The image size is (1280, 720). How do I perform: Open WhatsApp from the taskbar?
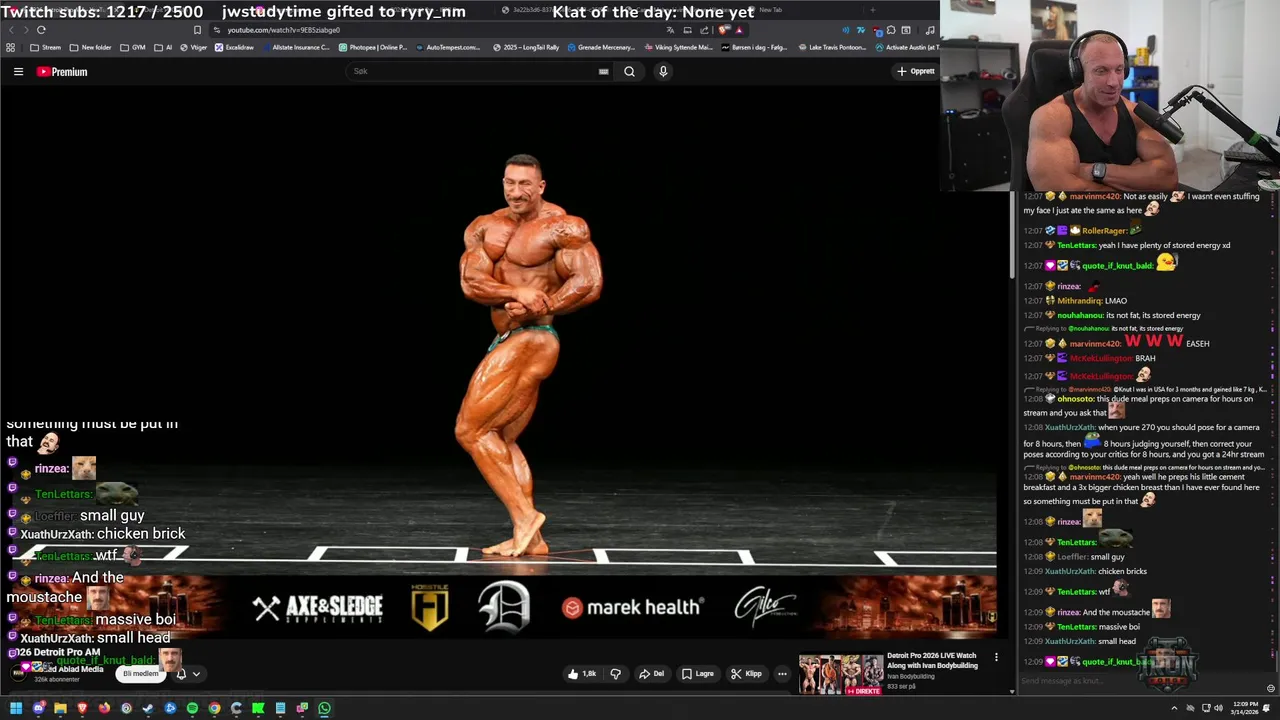pos(324,708)
